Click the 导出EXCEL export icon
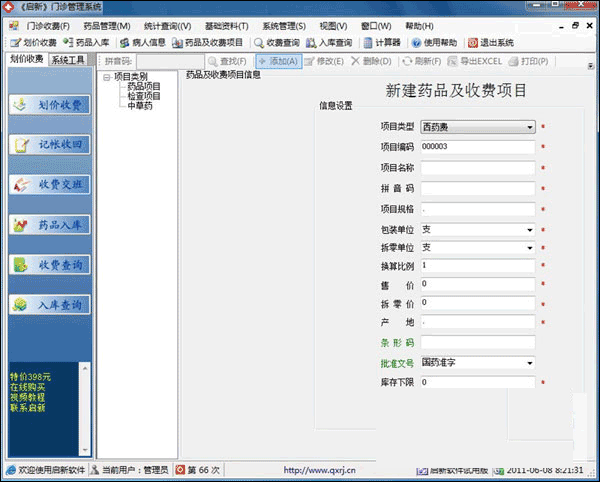 coord(453,62)
